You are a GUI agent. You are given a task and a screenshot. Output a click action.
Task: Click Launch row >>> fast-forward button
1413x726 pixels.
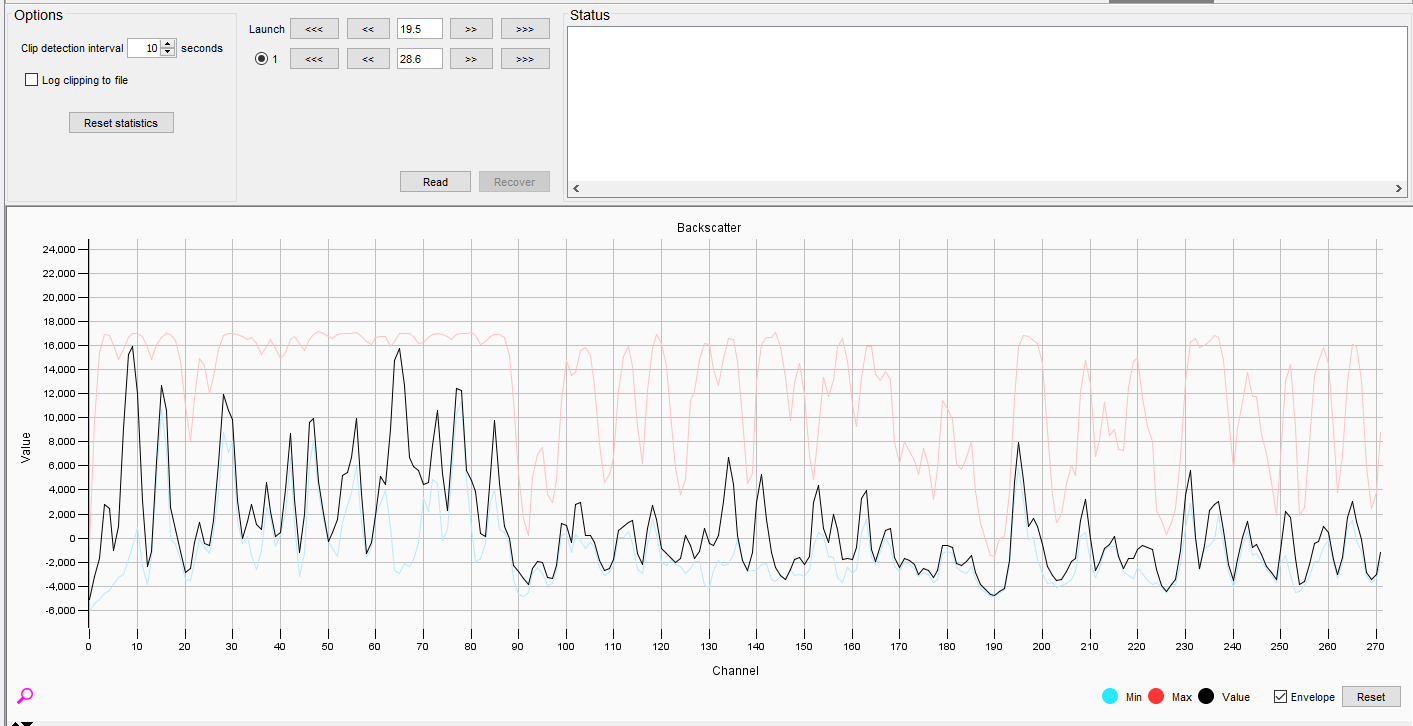pyautogui.click(x=524, y=29)
